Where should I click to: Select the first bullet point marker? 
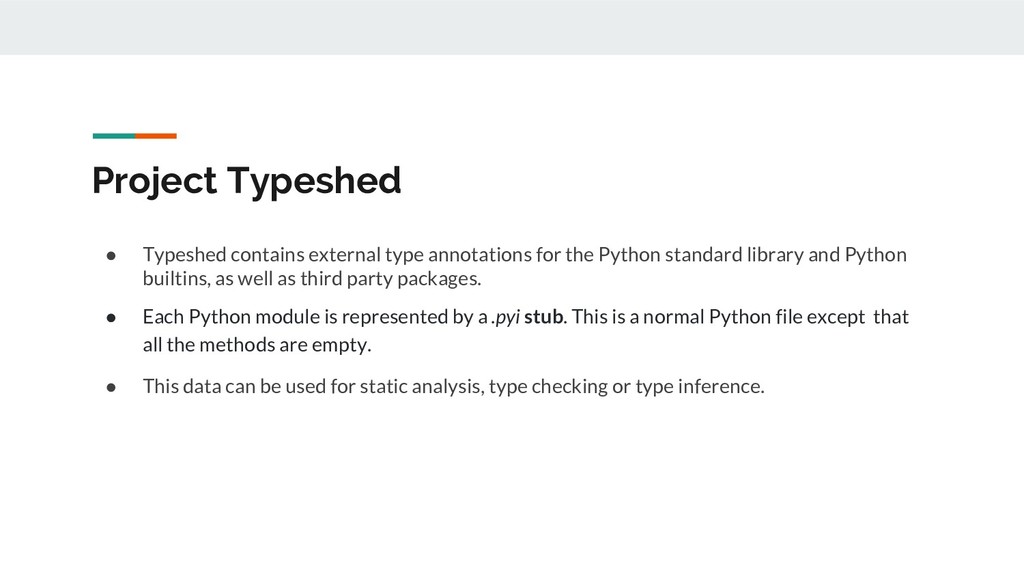coord(113,255)
